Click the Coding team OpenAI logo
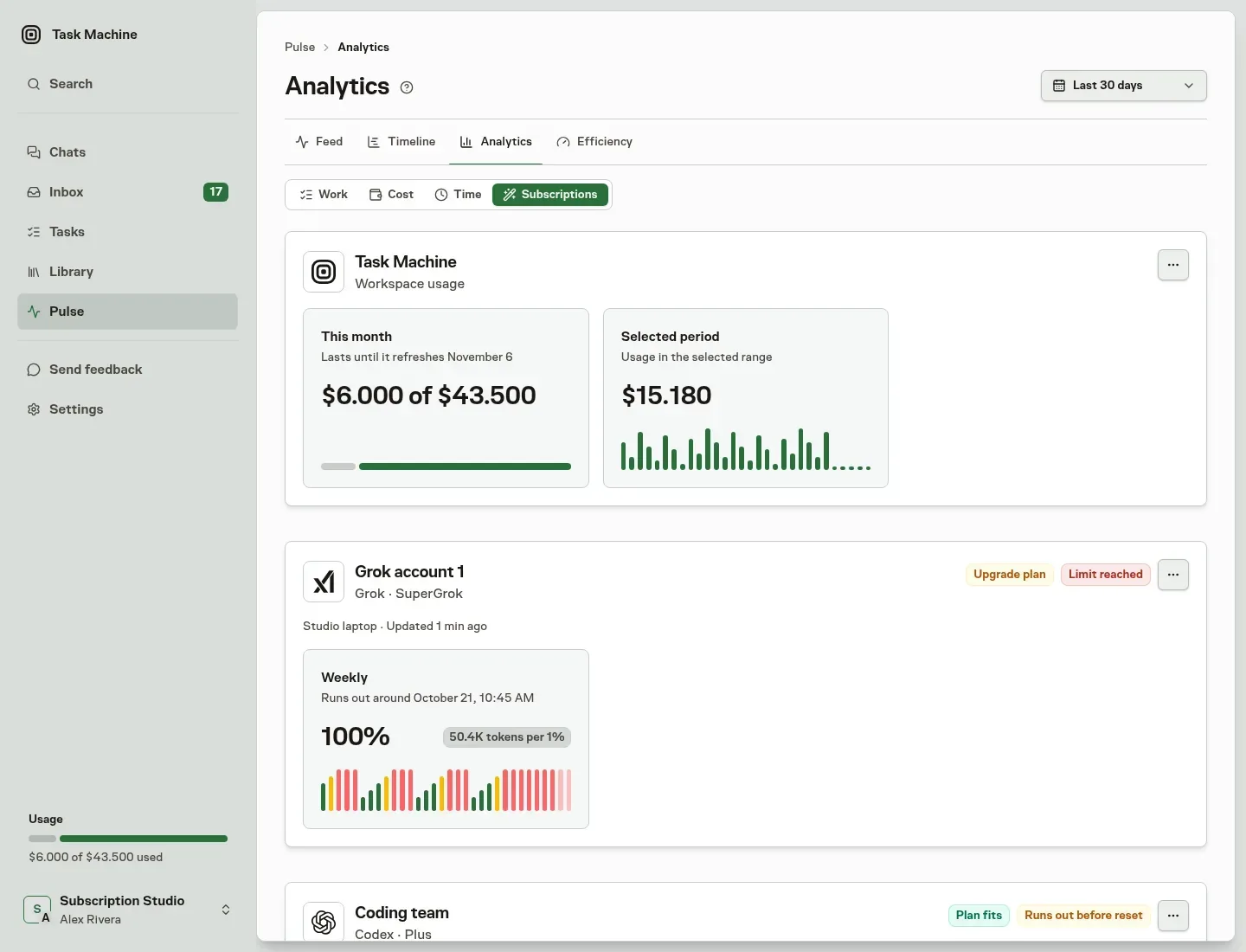 click(x=324, y=922)
